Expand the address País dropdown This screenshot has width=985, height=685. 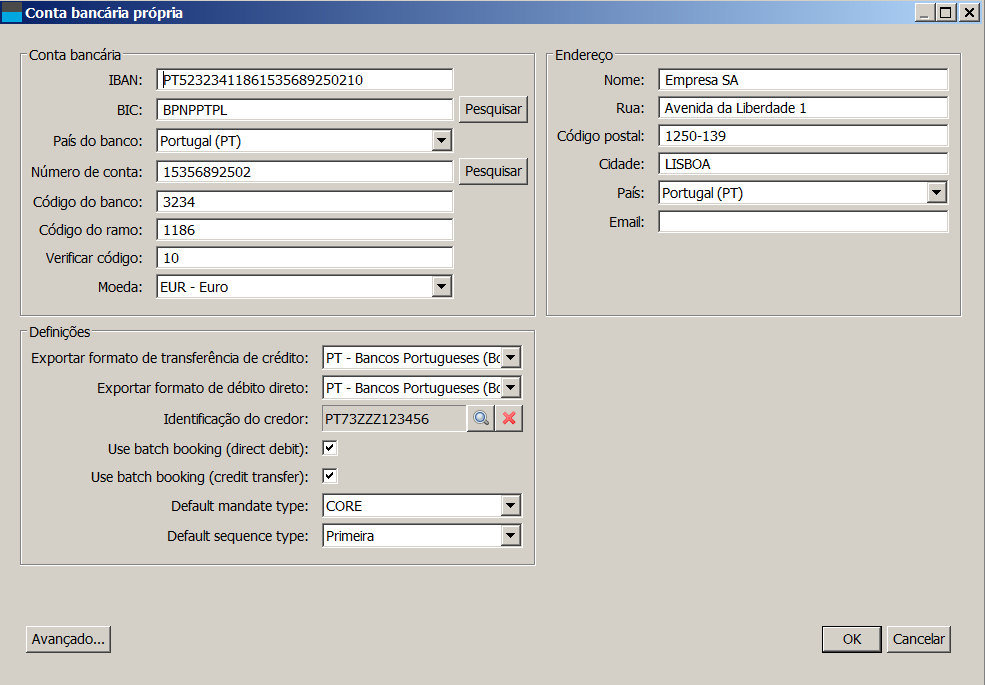point(936,193)
